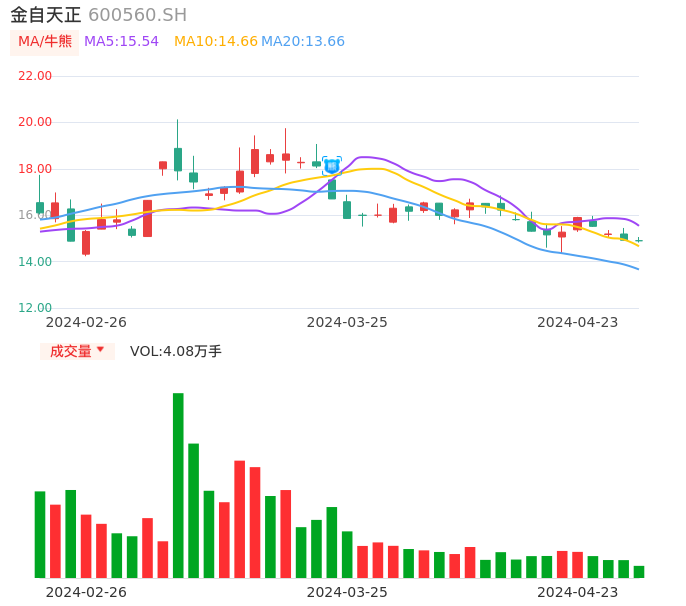Click the MA/牛熊 indicator button
The width and height of the screenshot is (686, 606).
click(45, 42)
